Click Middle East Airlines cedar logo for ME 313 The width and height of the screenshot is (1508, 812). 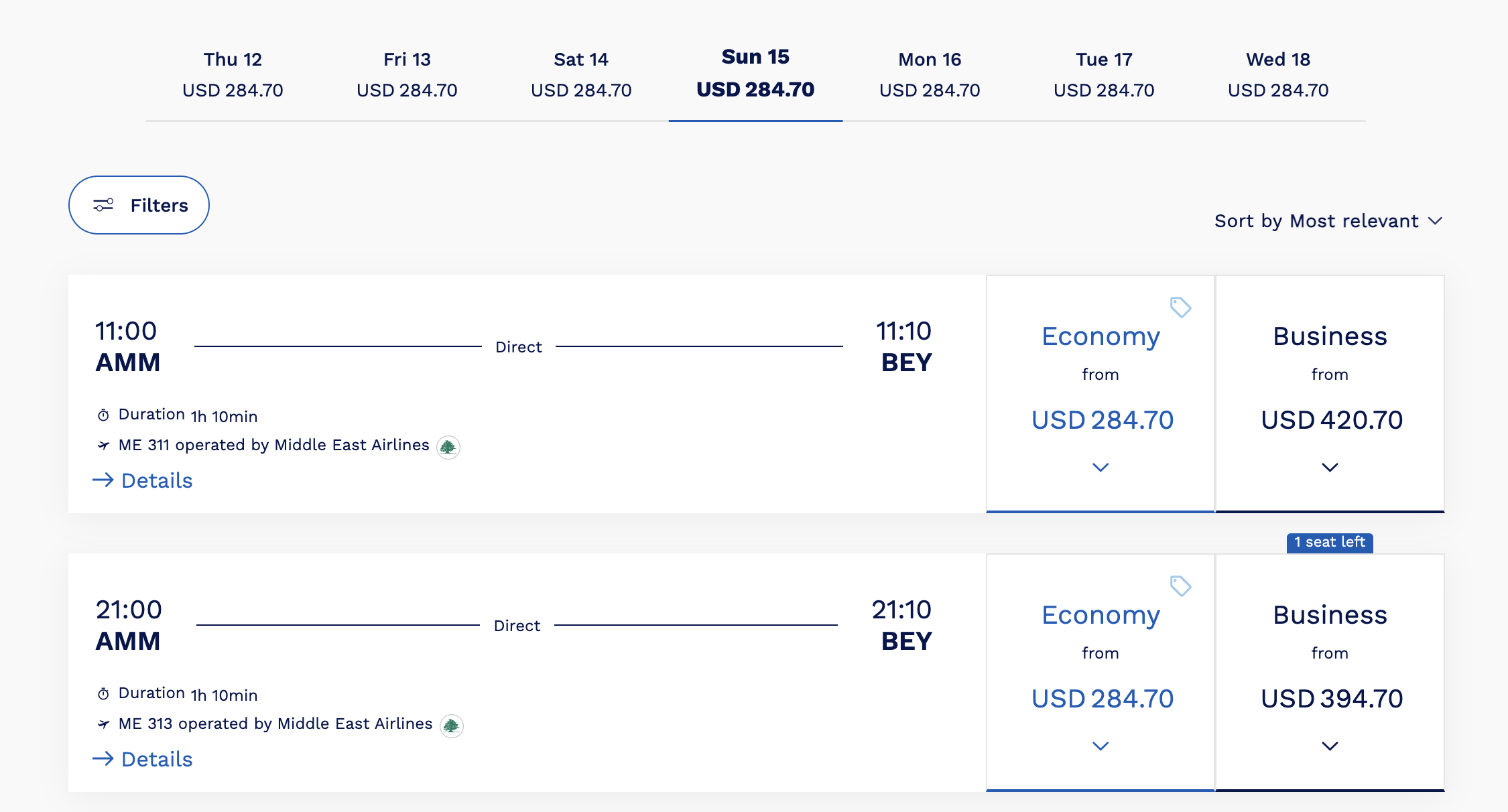tap(451, 726)
